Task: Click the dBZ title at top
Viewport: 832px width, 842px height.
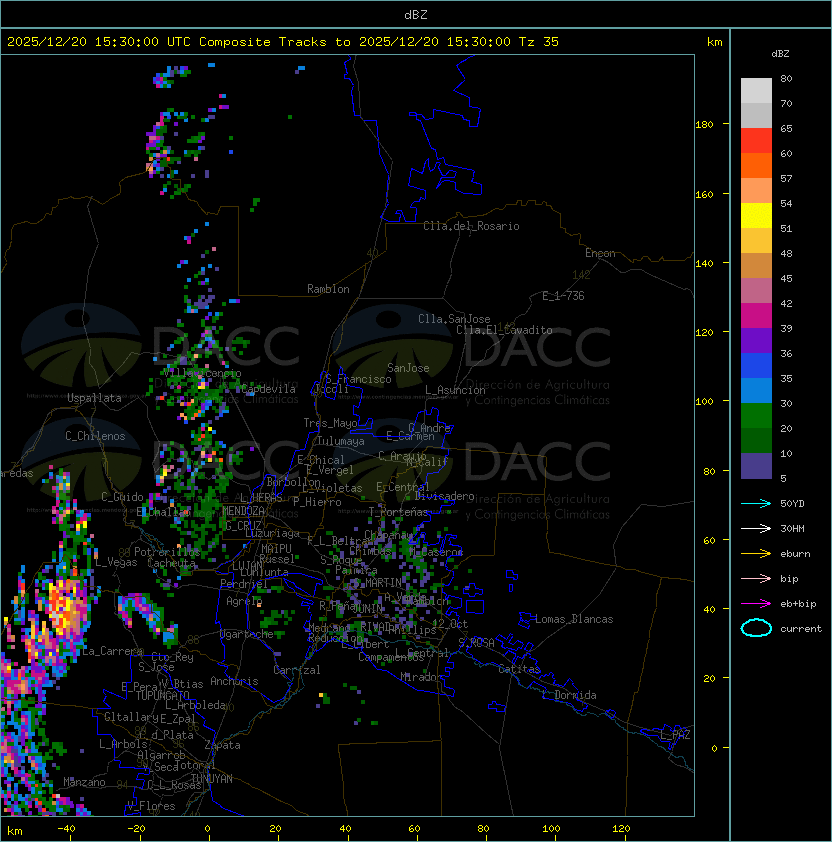Action: pos(416,15)
